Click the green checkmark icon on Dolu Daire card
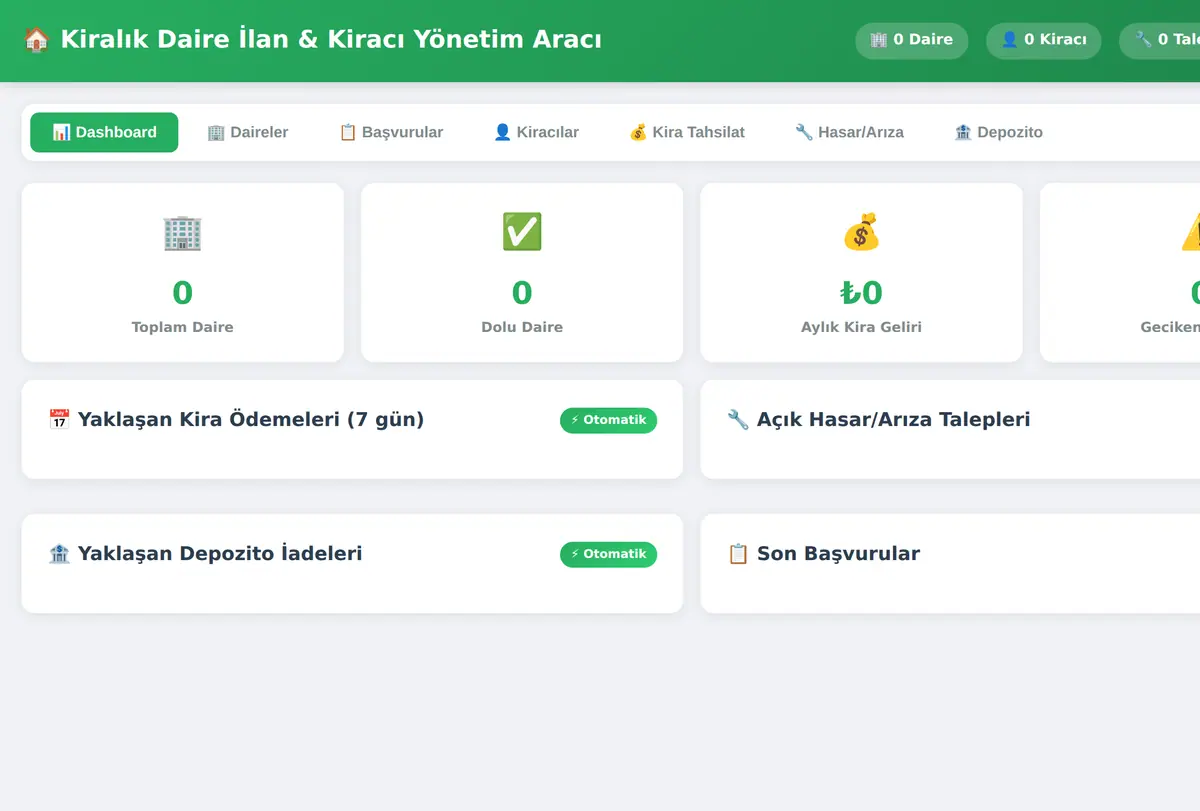This screenshot has height=811, width=1200. click(x=522, y=232)
